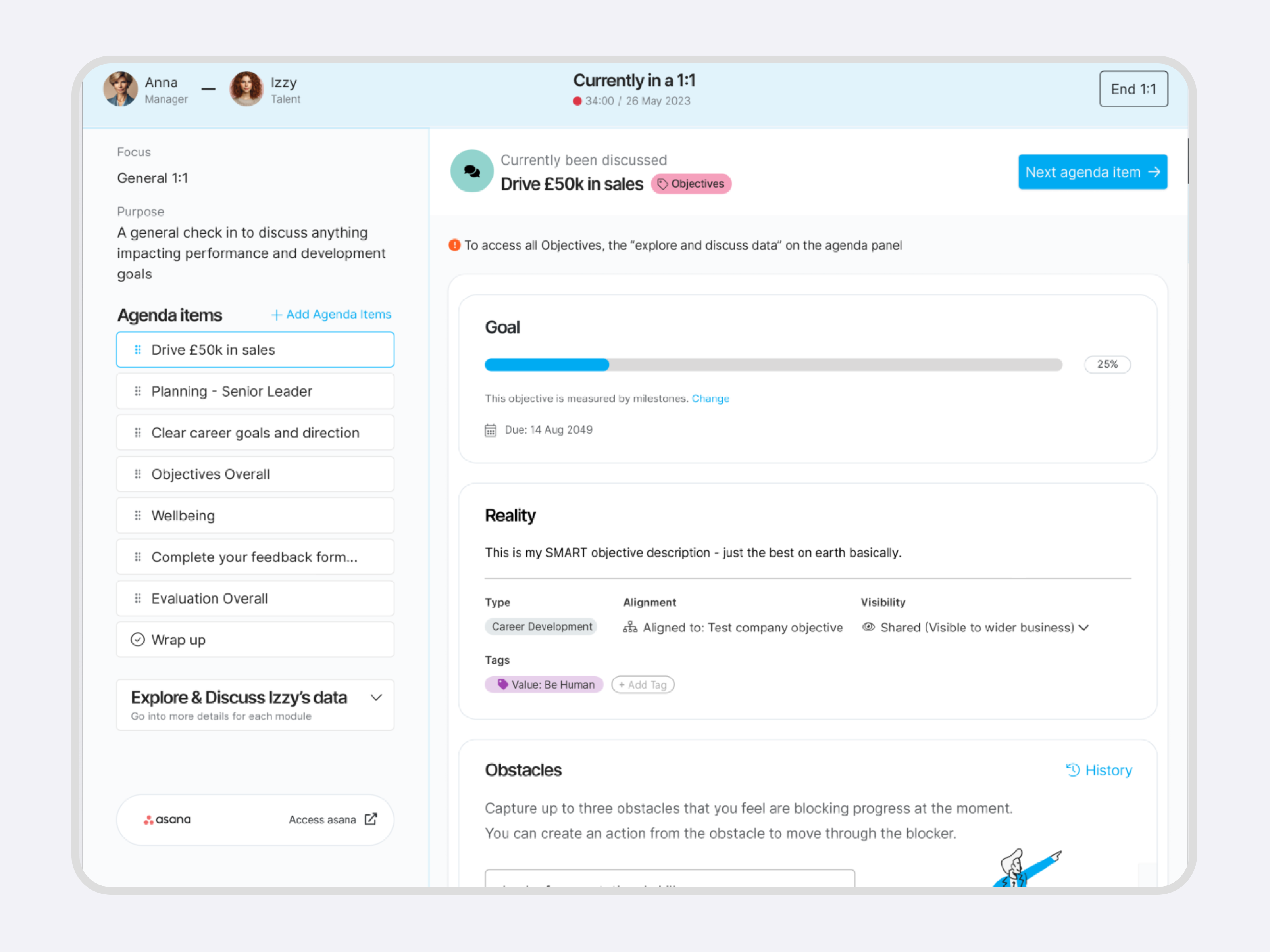1270x952 pixels.
Task: Click the orange warning info icon
Action: (455, 245)
